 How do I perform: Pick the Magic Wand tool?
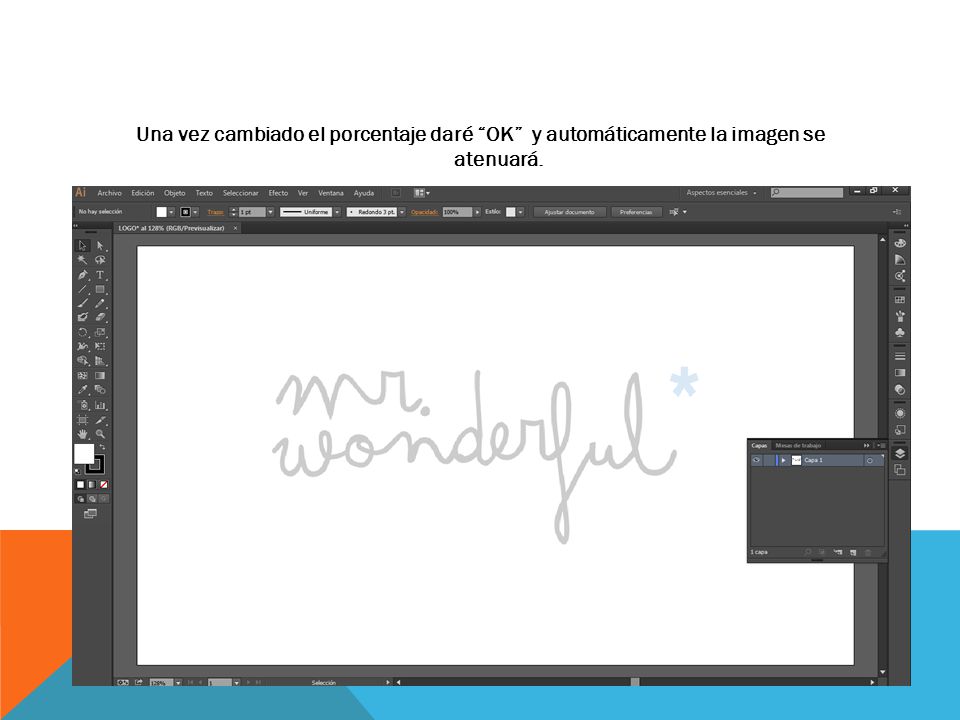[83, 260]
